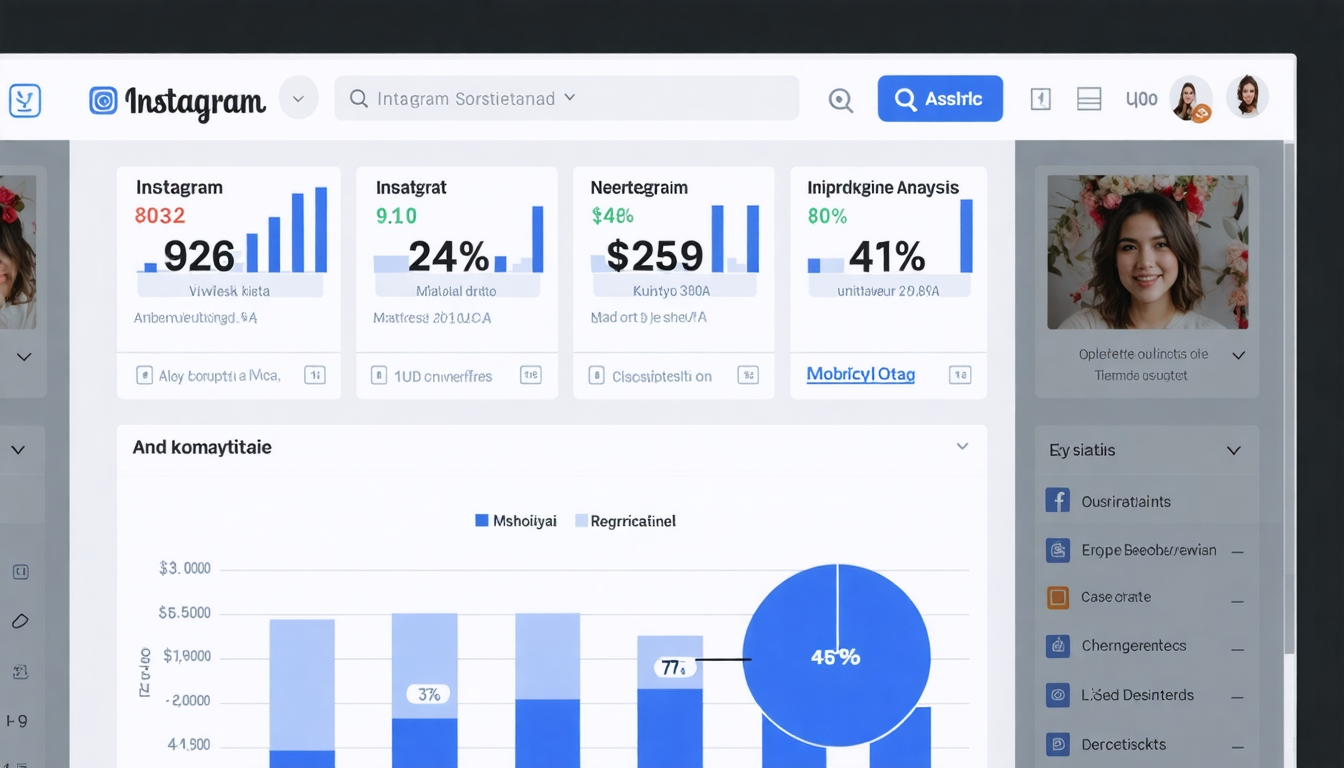Click the Instagram logo icon
1344x768 pixels.
(x=103, y=100)
